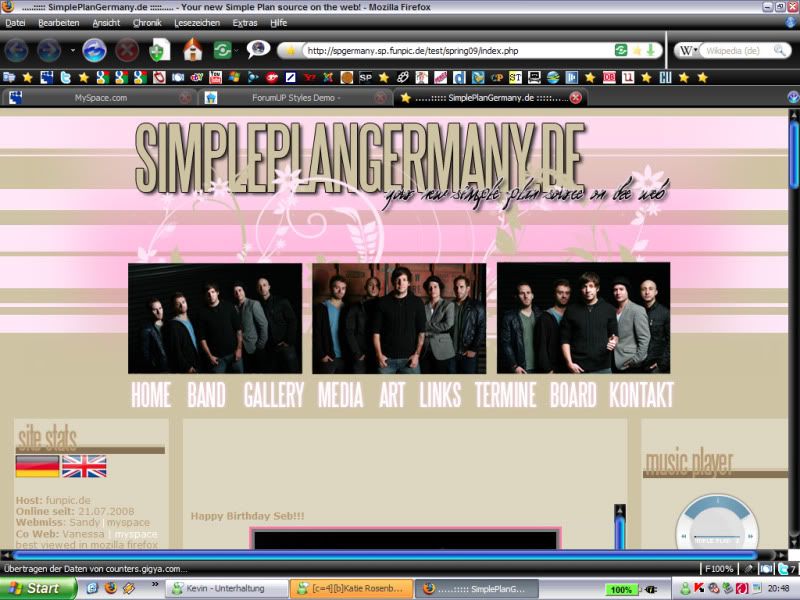The image size is (800, 600).
Task: Open the Windows Start button
Action: (38, 588)
